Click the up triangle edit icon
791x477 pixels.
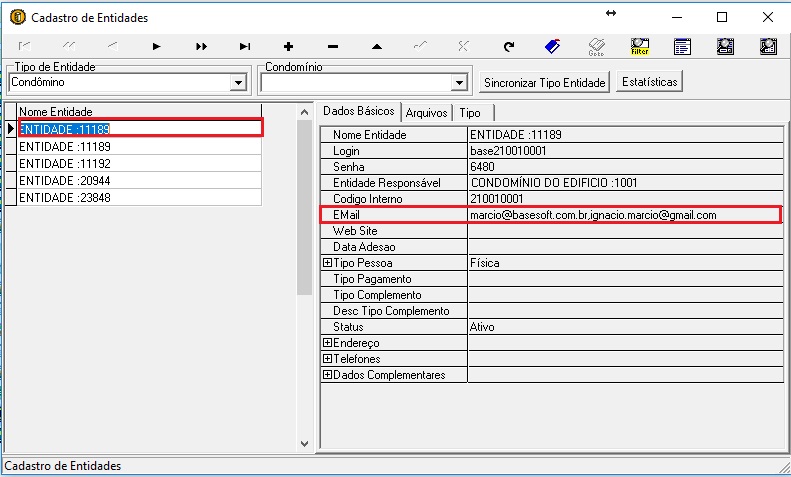click(x=377, y=46)
